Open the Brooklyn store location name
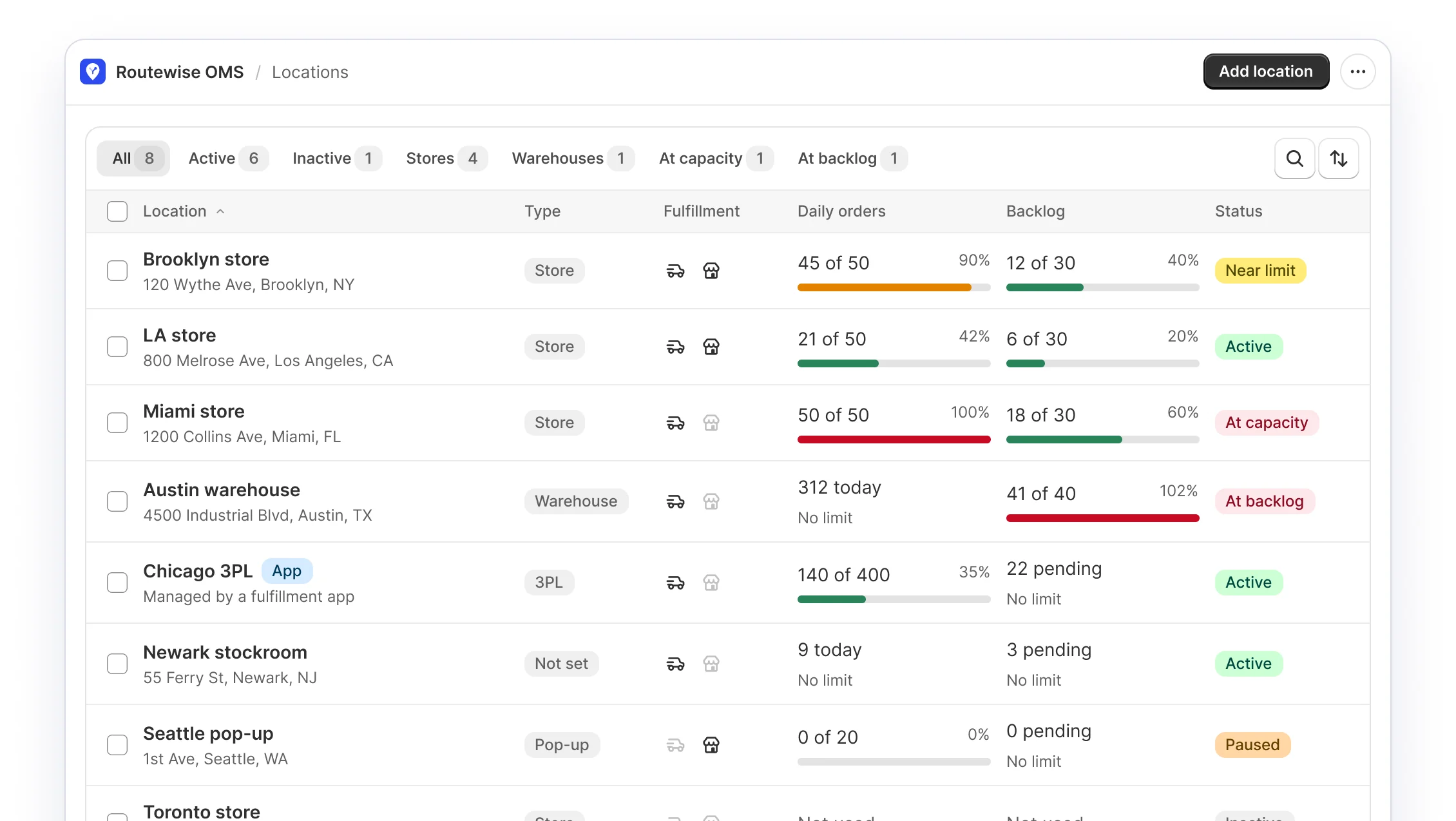 (206, 259)
